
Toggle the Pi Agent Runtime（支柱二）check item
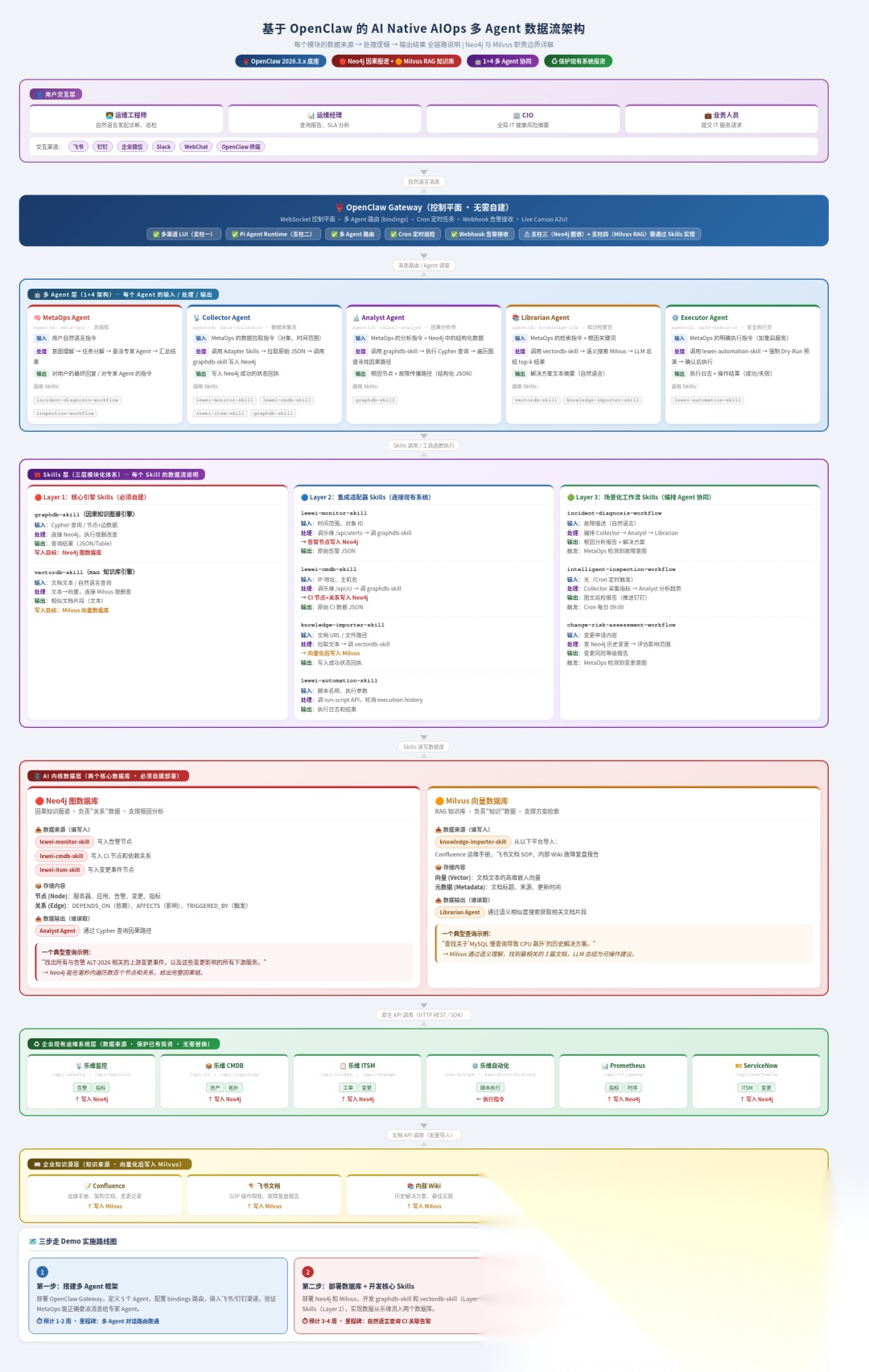coord(271,234)
